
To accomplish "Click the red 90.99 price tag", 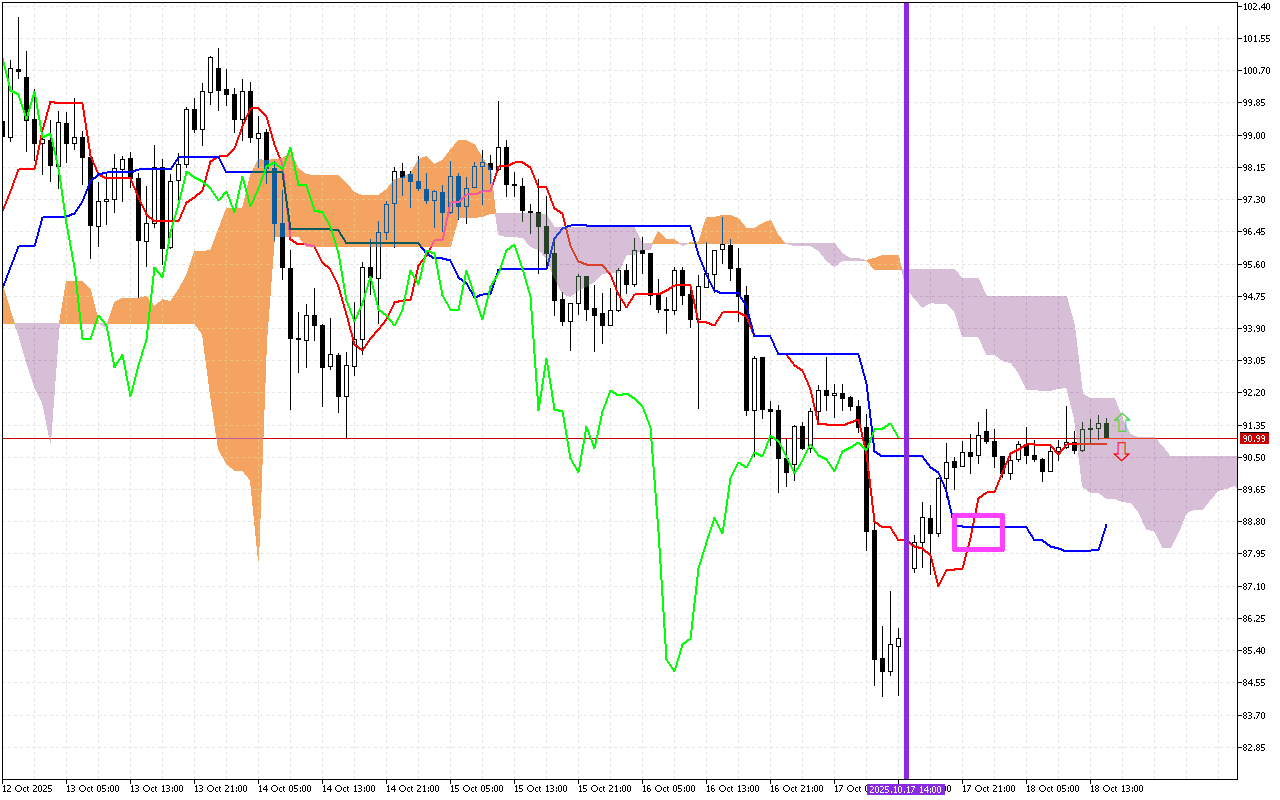I will tap(1253, 439).
